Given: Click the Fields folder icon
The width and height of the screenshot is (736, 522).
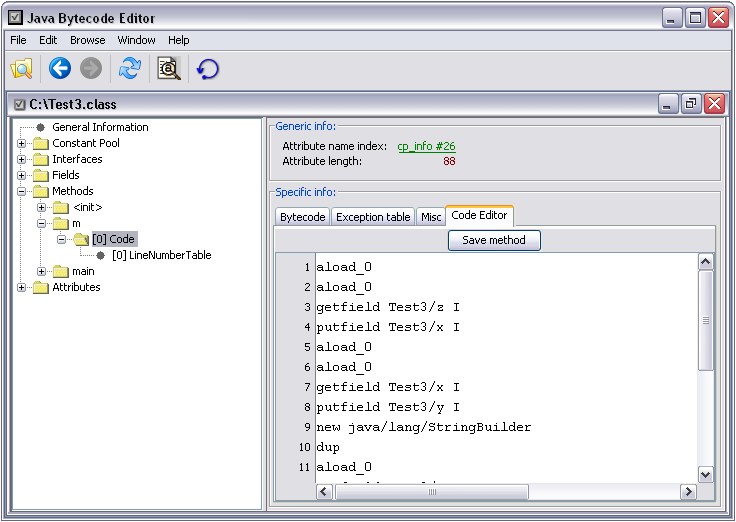Looking at the screenshot, I should (x=41, y=175).
